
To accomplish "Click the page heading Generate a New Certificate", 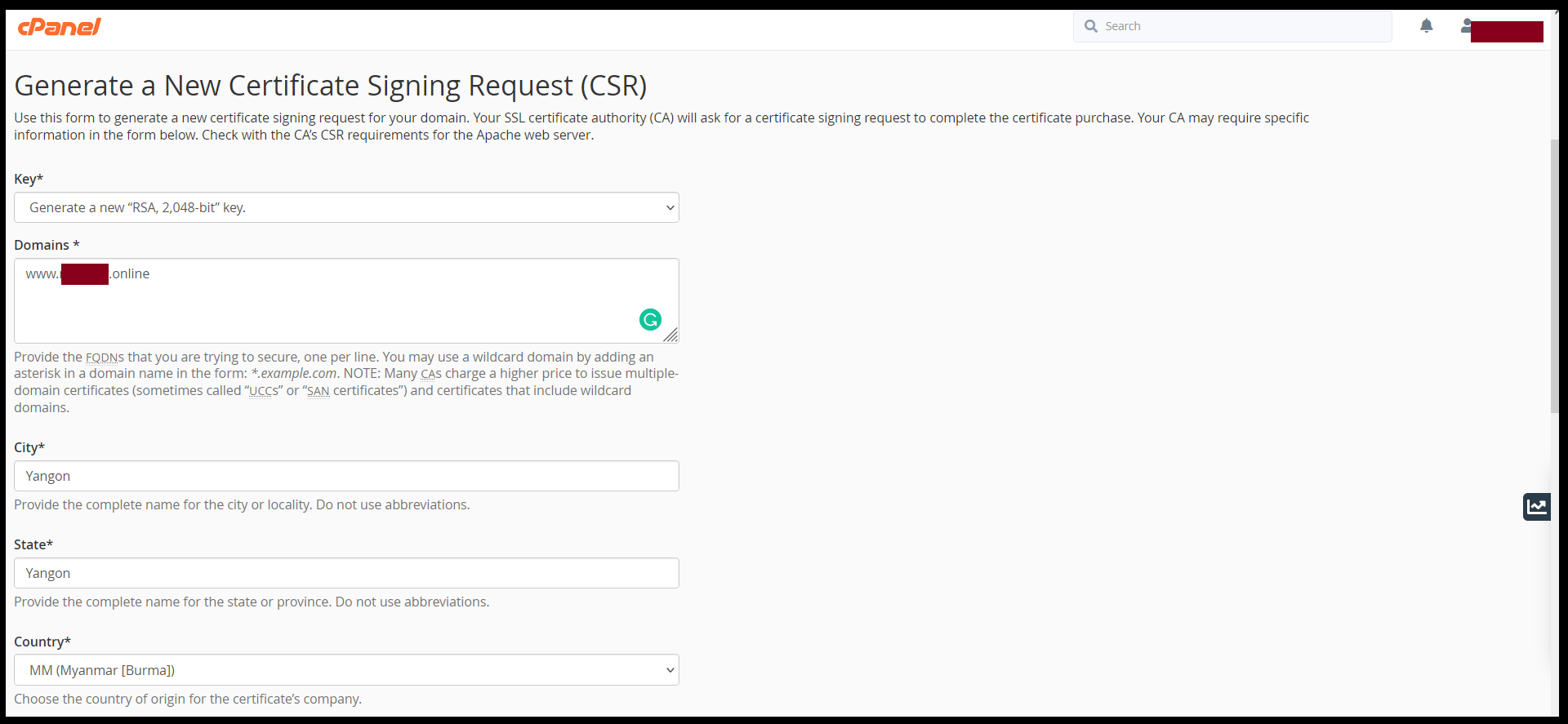I will [x=331, y=86].
